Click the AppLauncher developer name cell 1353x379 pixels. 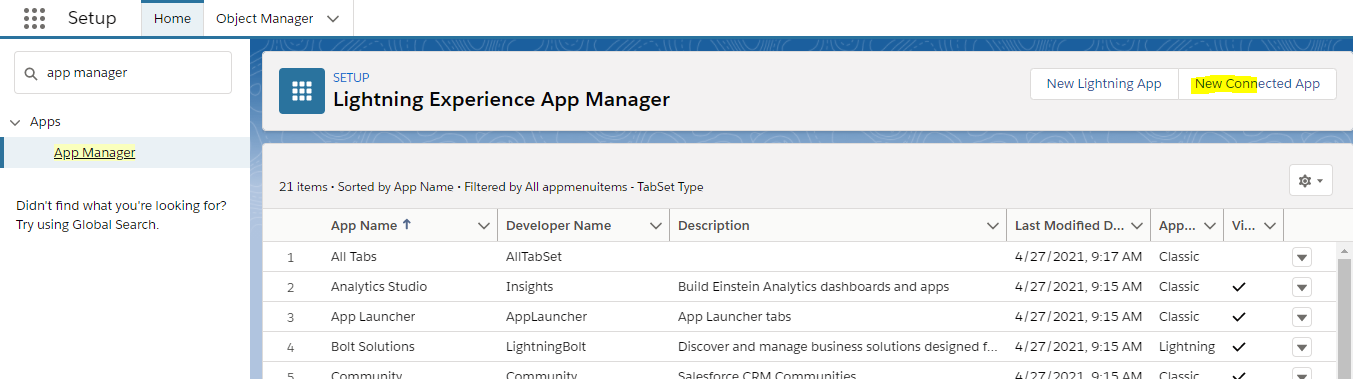(546, 317)
